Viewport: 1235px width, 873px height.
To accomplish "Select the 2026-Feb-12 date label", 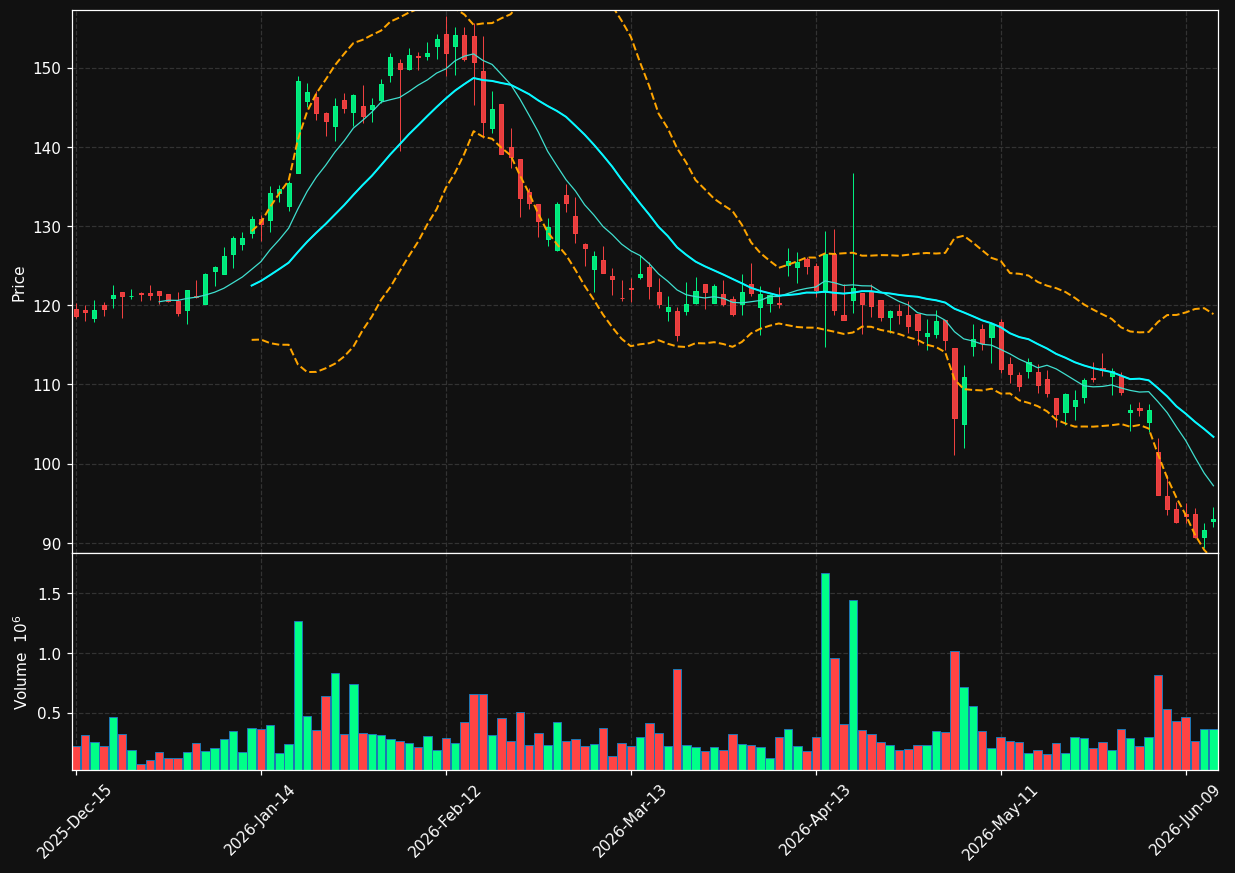I will [444, 821].
